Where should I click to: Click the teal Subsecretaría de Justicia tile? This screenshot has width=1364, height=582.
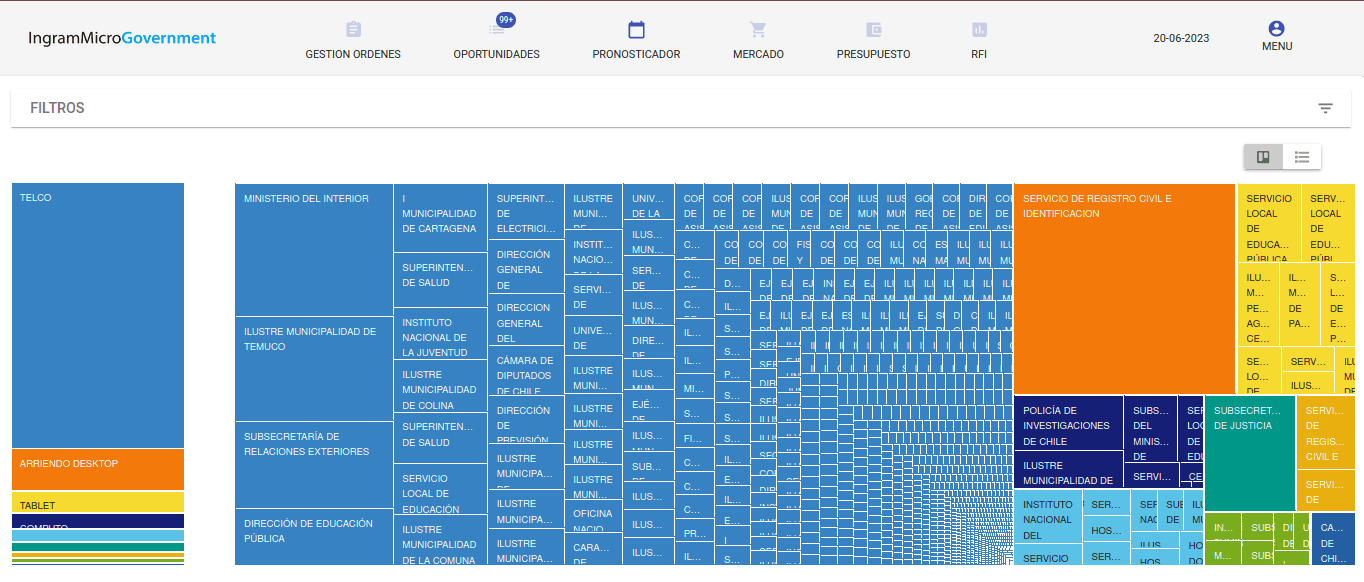click(1250, 453)
